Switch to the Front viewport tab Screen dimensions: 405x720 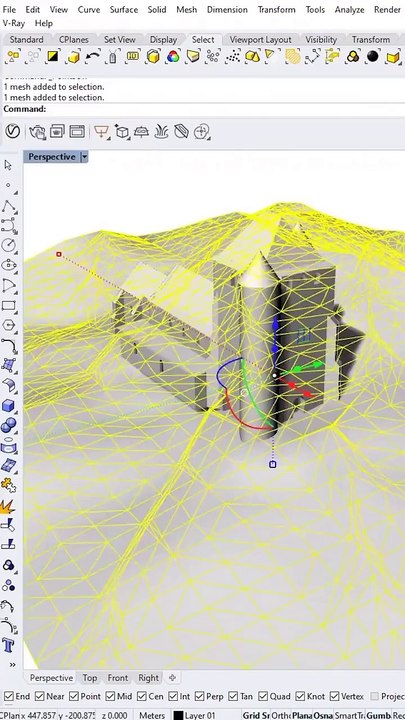(118, 678)
